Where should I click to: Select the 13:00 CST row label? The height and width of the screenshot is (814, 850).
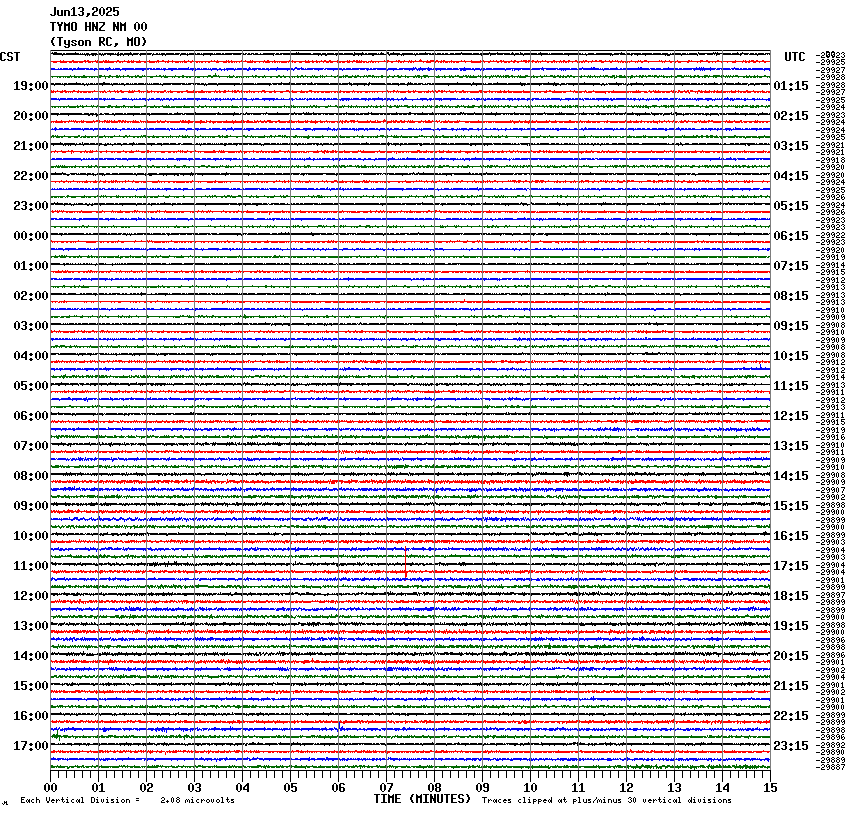(x=31, y=626)
